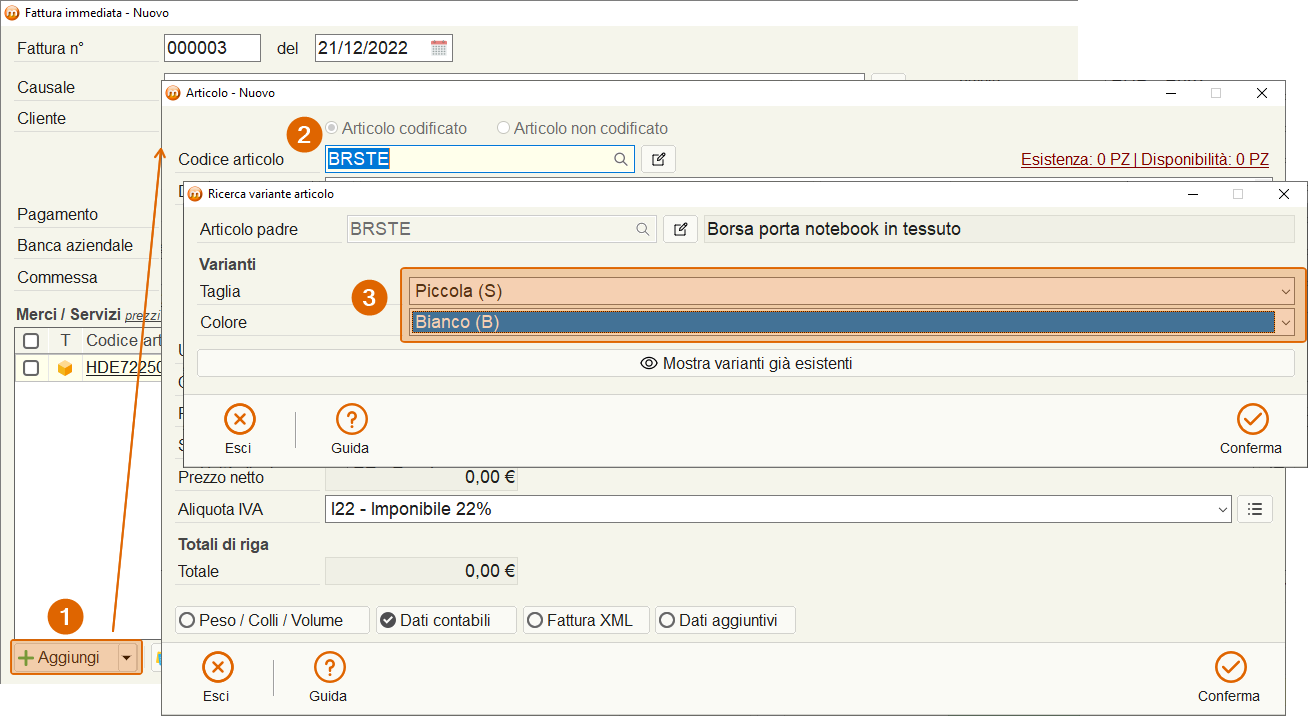Expand the Taglia dropdown showing Piccola (S)
This screenshot has width=1308, height=716.
(1286, 291)
